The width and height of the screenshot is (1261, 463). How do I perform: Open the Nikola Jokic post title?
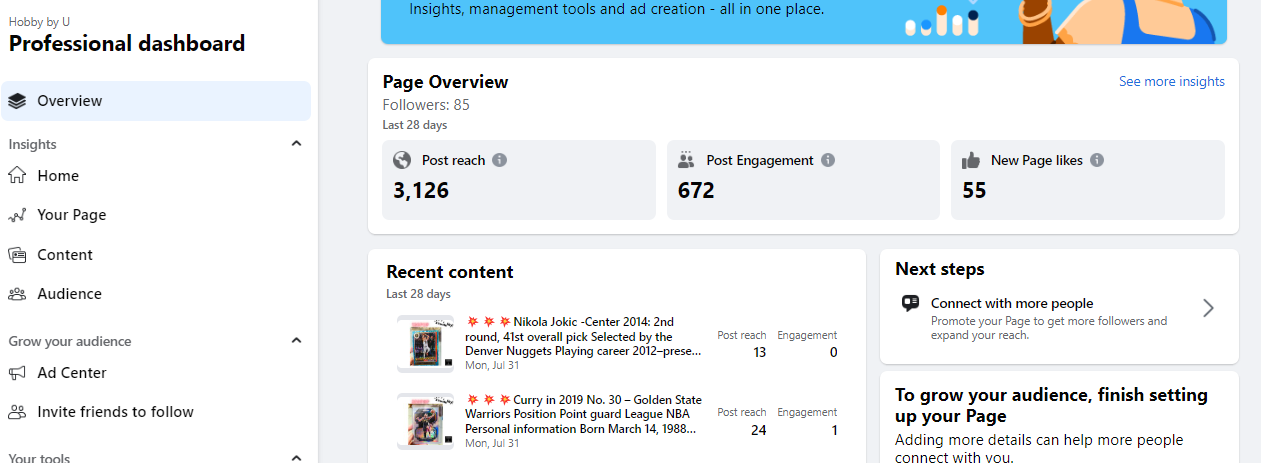[x=585, y=336]
